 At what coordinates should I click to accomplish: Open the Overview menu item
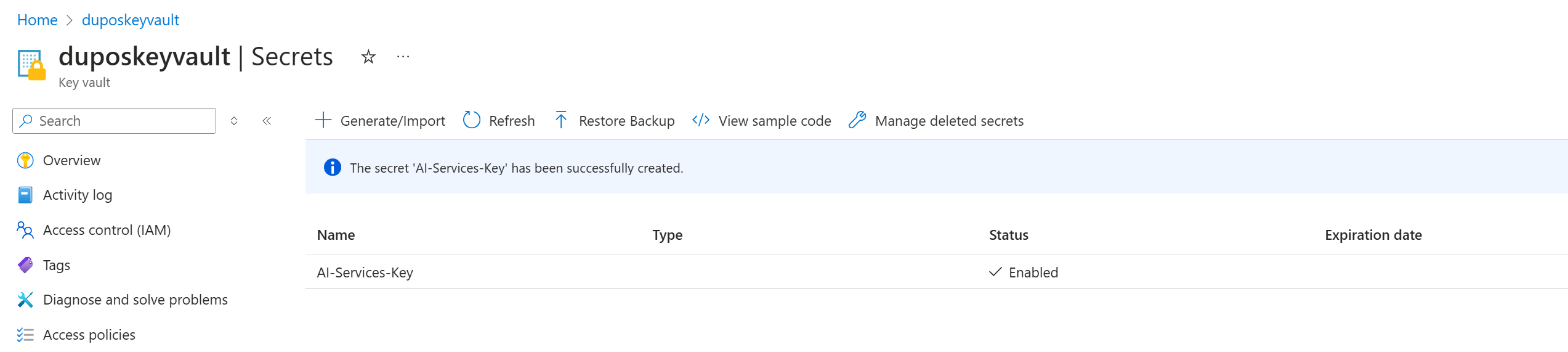coord(71,160)
